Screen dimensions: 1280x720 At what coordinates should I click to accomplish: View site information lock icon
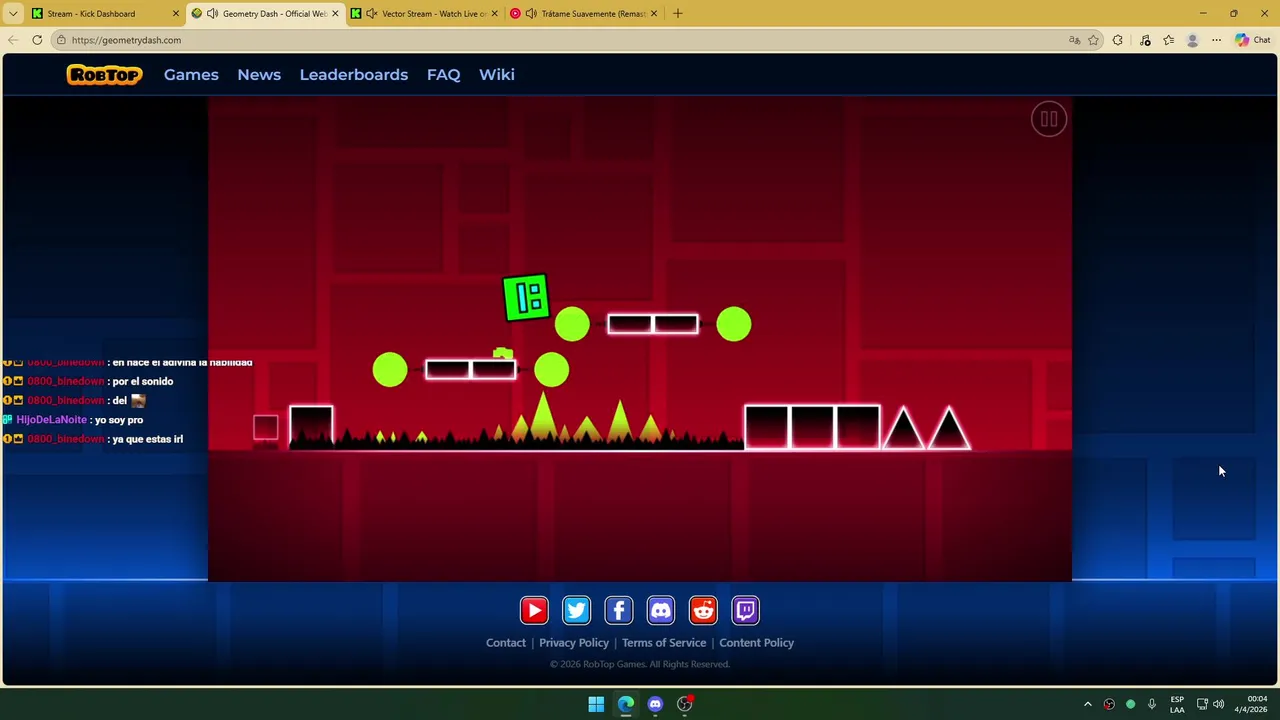pyautogui.click(x=61, y=40)
